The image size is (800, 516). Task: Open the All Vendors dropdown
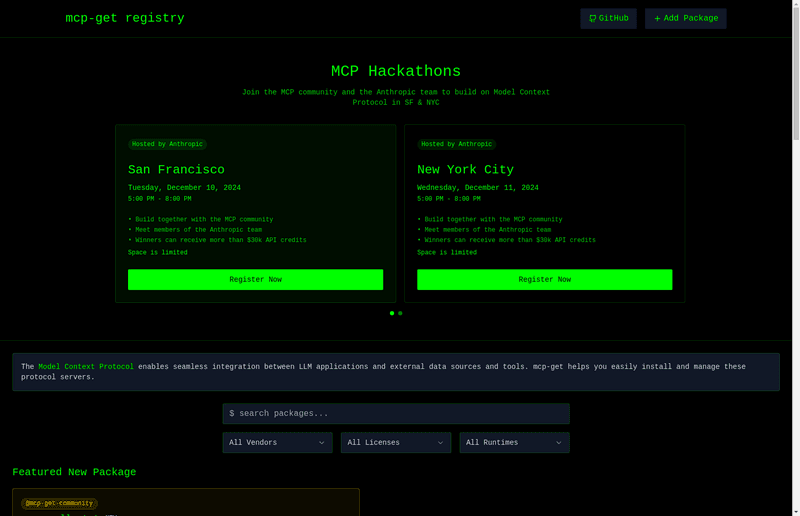point(278,443)
